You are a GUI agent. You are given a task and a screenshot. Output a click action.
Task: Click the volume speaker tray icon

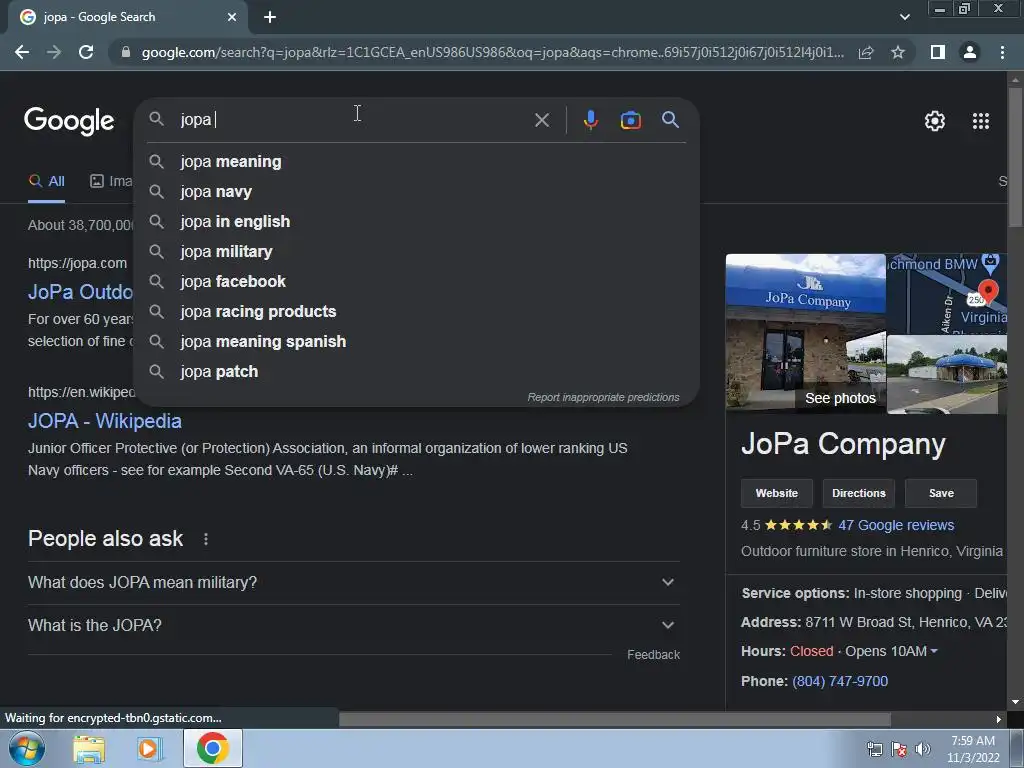tap(923, 749)
